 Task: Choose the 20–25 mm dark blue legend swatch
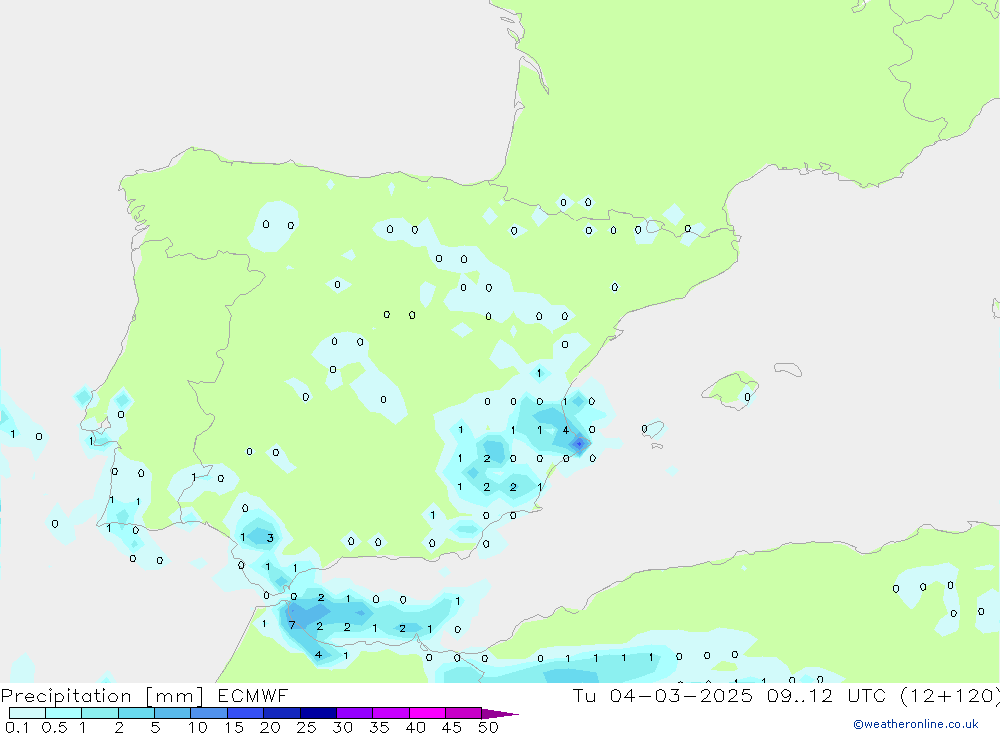pos(281,713)
